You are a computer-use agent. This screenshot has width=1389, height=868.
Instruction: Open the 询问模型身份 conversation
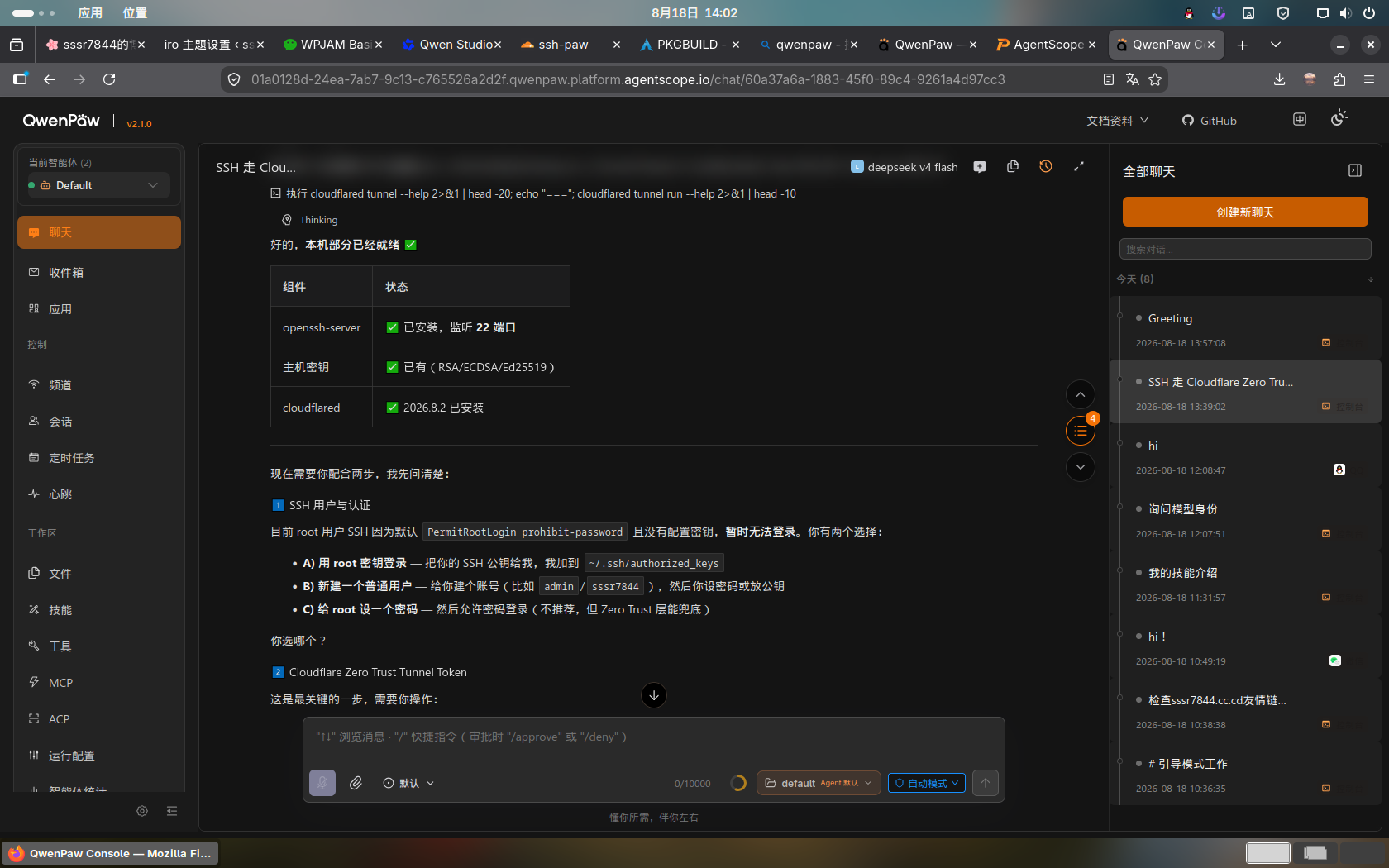[x=1245, y=520]
